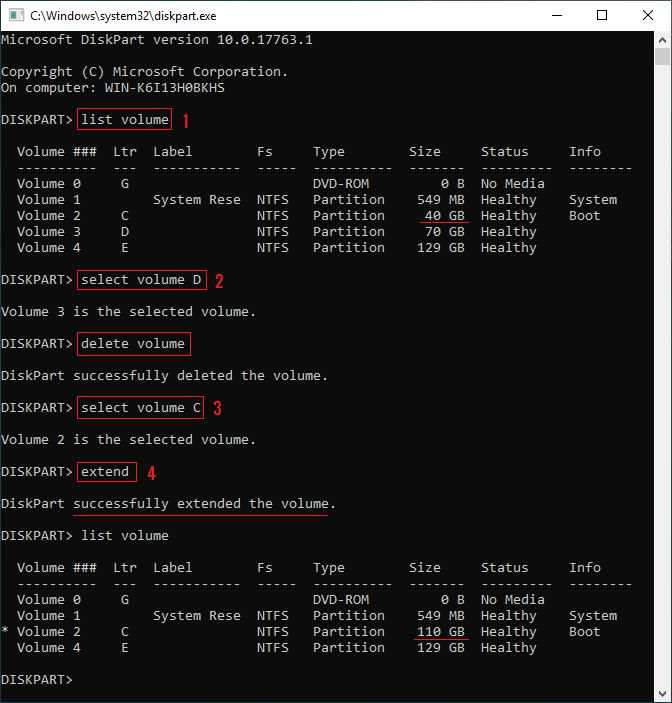Click the underlined 40 GB size value
The height and width of the screenshot is (703, 672).
pos(444,216)
